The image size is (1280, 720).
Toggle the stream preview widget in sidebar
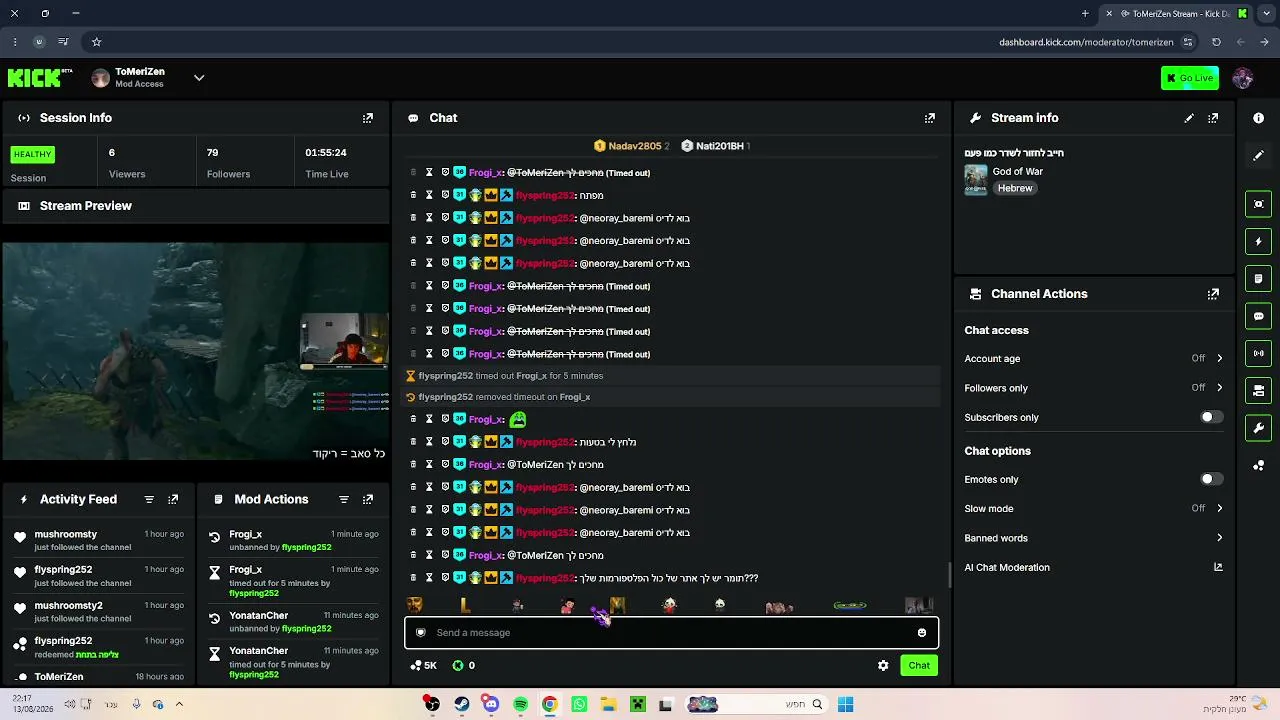pos(1259,204)
